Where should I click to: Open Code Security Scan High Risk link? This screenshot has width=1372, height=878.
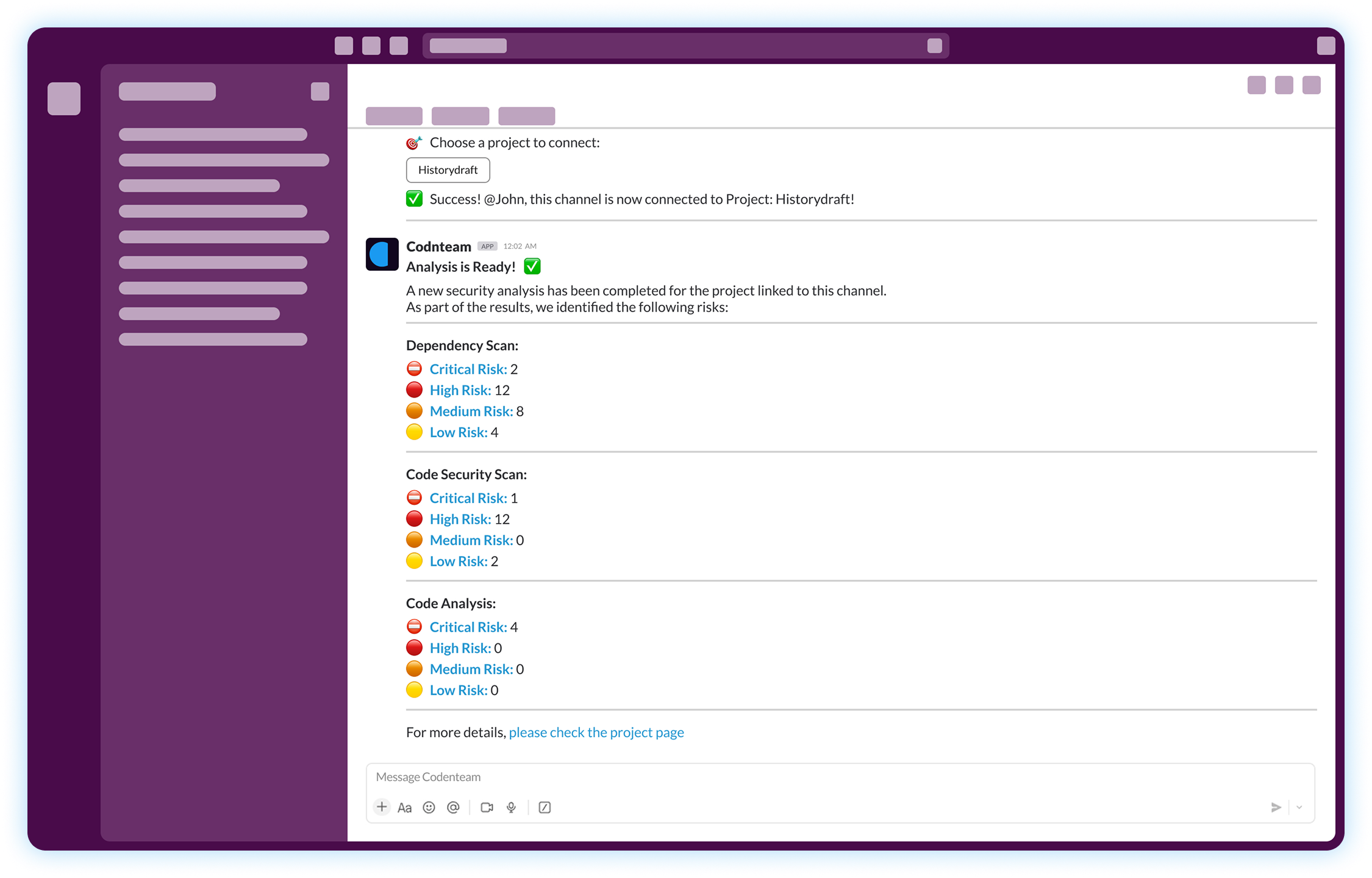pos(460,519)
